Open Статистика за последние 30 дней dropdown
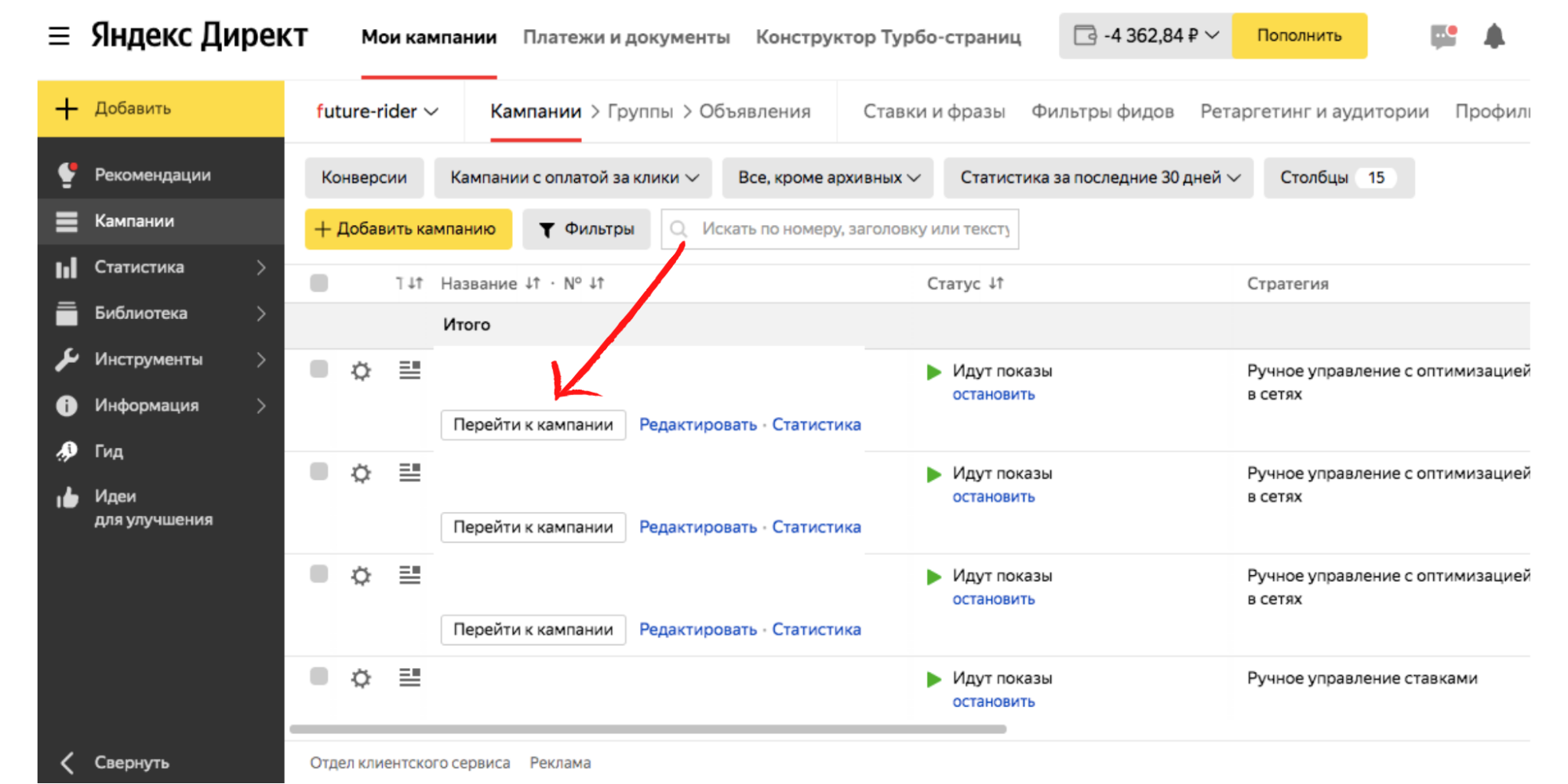Viewport: 1568px width, 784px height. click(x=1099, y=178)
